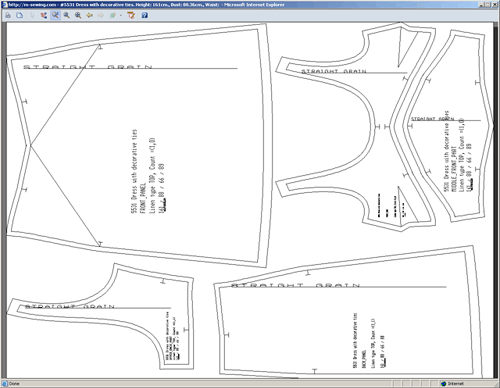Image resolution: width=500 pixels, height=388 pixels.
Task: Toggle the highlighted zoom rectangle tool
Action: (55, 15)
